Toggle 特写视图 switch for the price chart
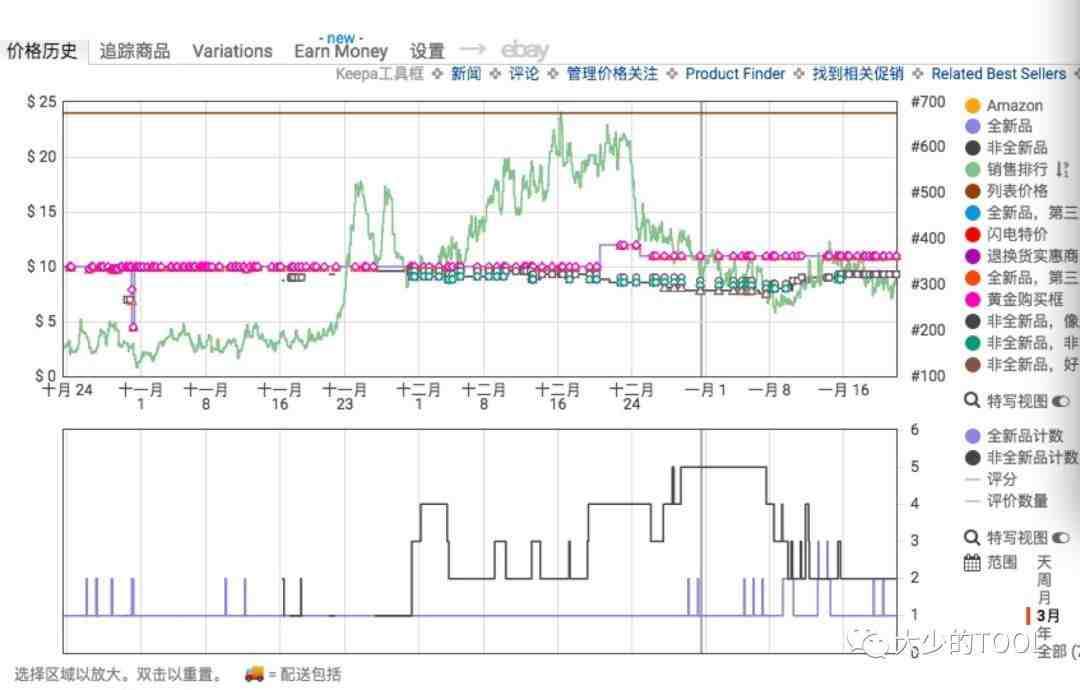The image size is (1080, 690). click(x=1060, y=401)
